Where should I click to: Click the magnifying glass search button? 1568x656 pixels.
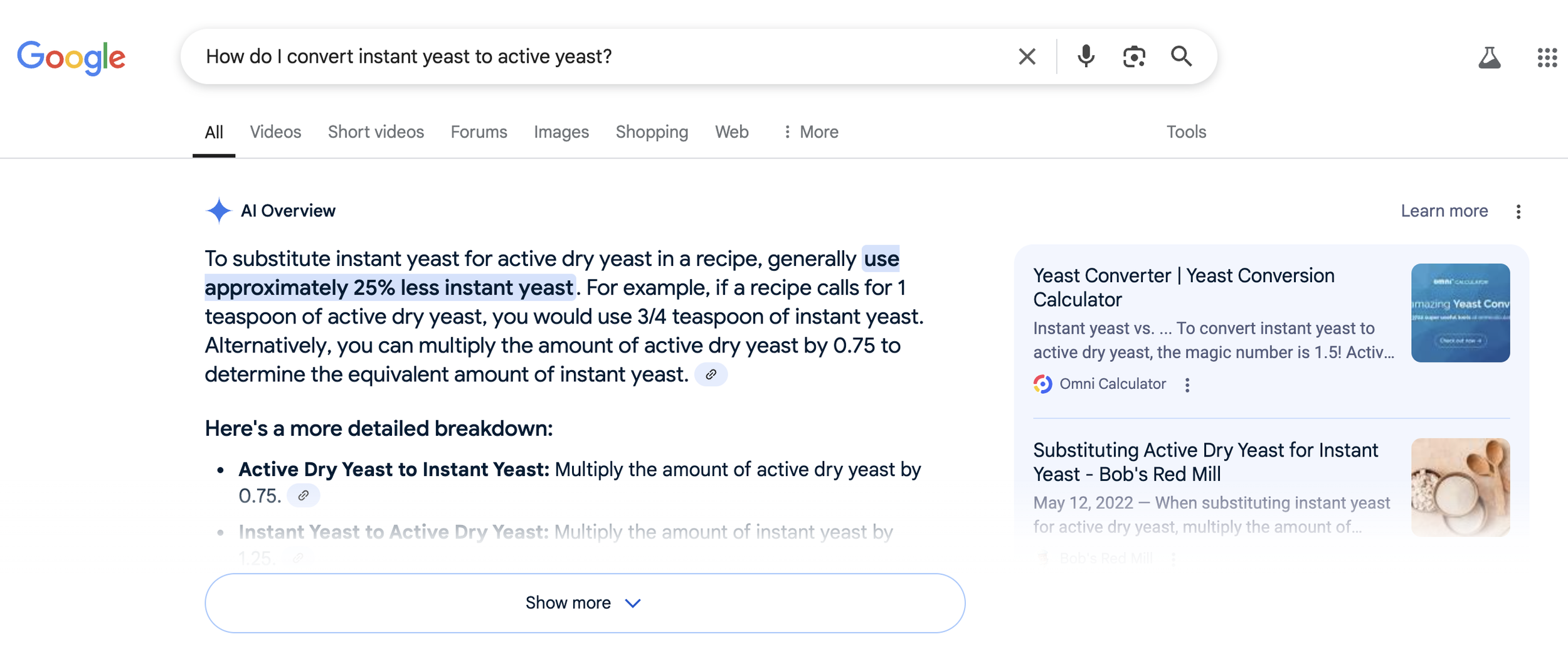point(1181,57)
